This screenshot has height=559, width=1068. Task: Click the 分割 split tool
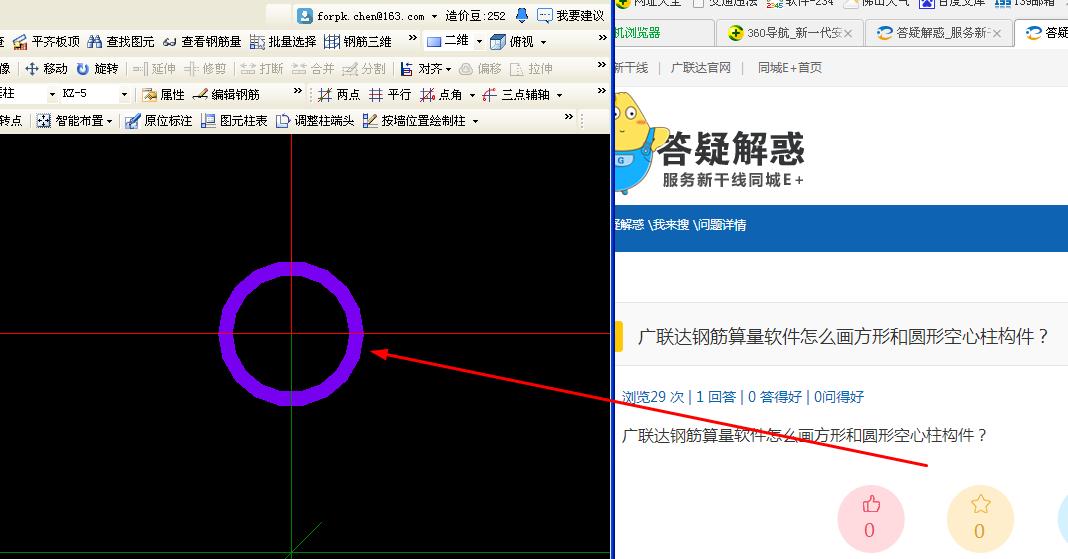[x=364, y=69]
